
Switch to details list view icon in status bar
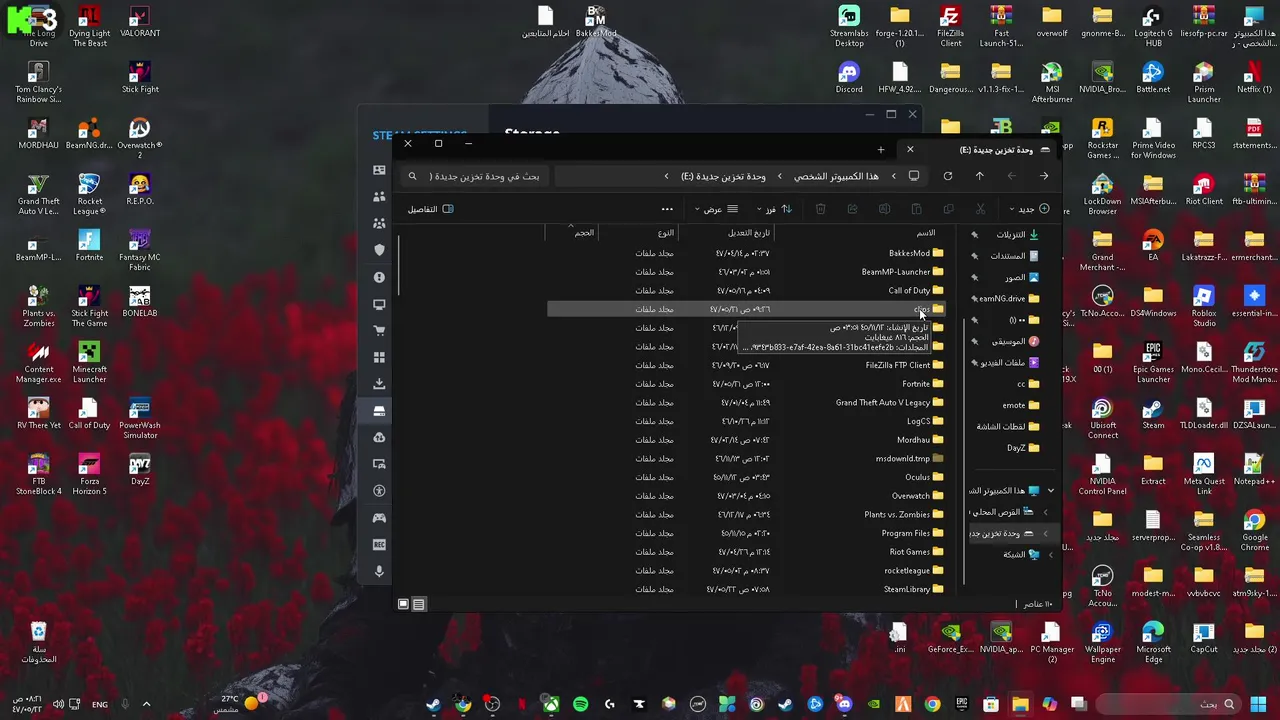419,604
